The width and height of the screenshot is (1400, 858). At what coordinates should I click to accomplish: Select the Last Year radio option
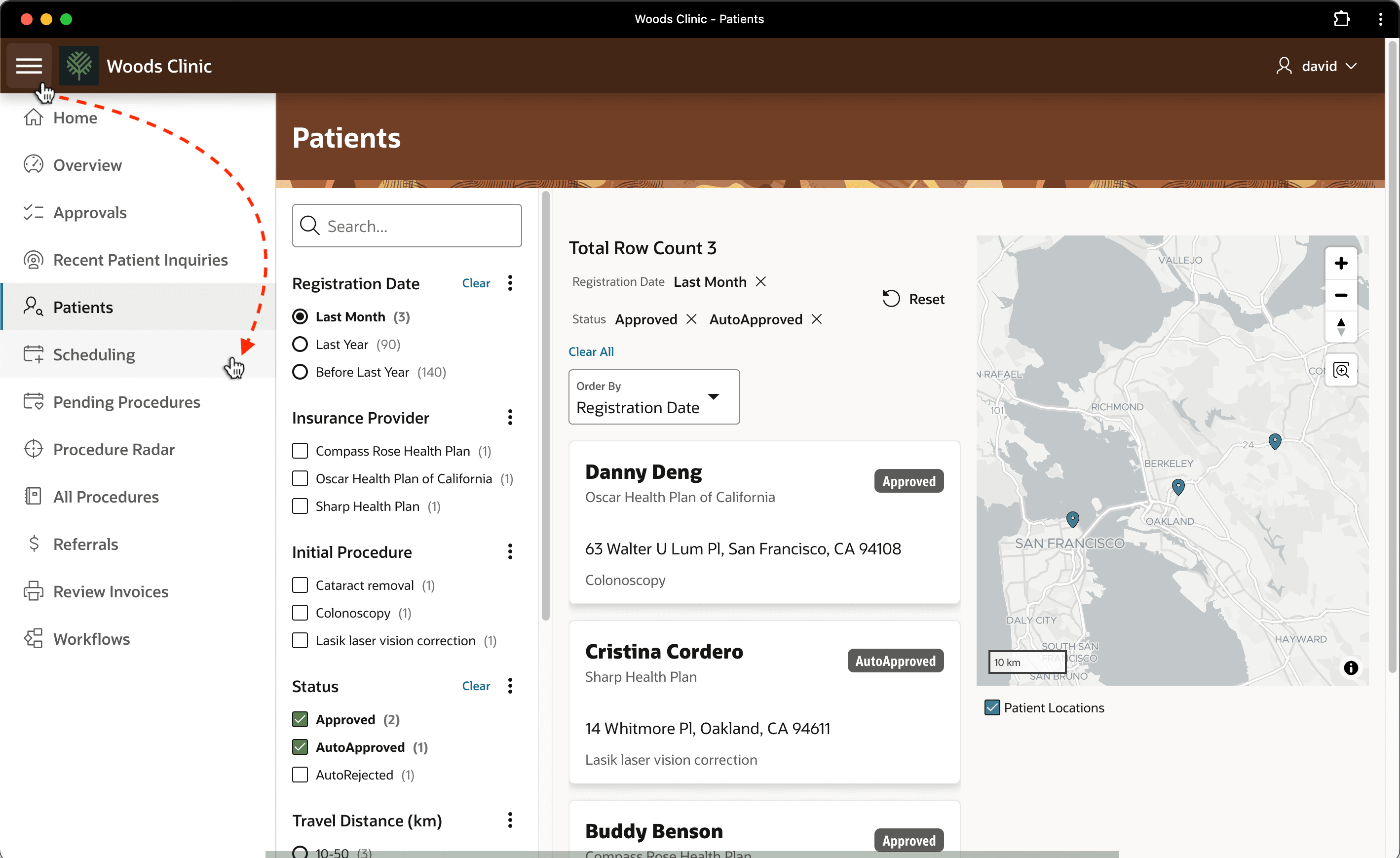300,345
